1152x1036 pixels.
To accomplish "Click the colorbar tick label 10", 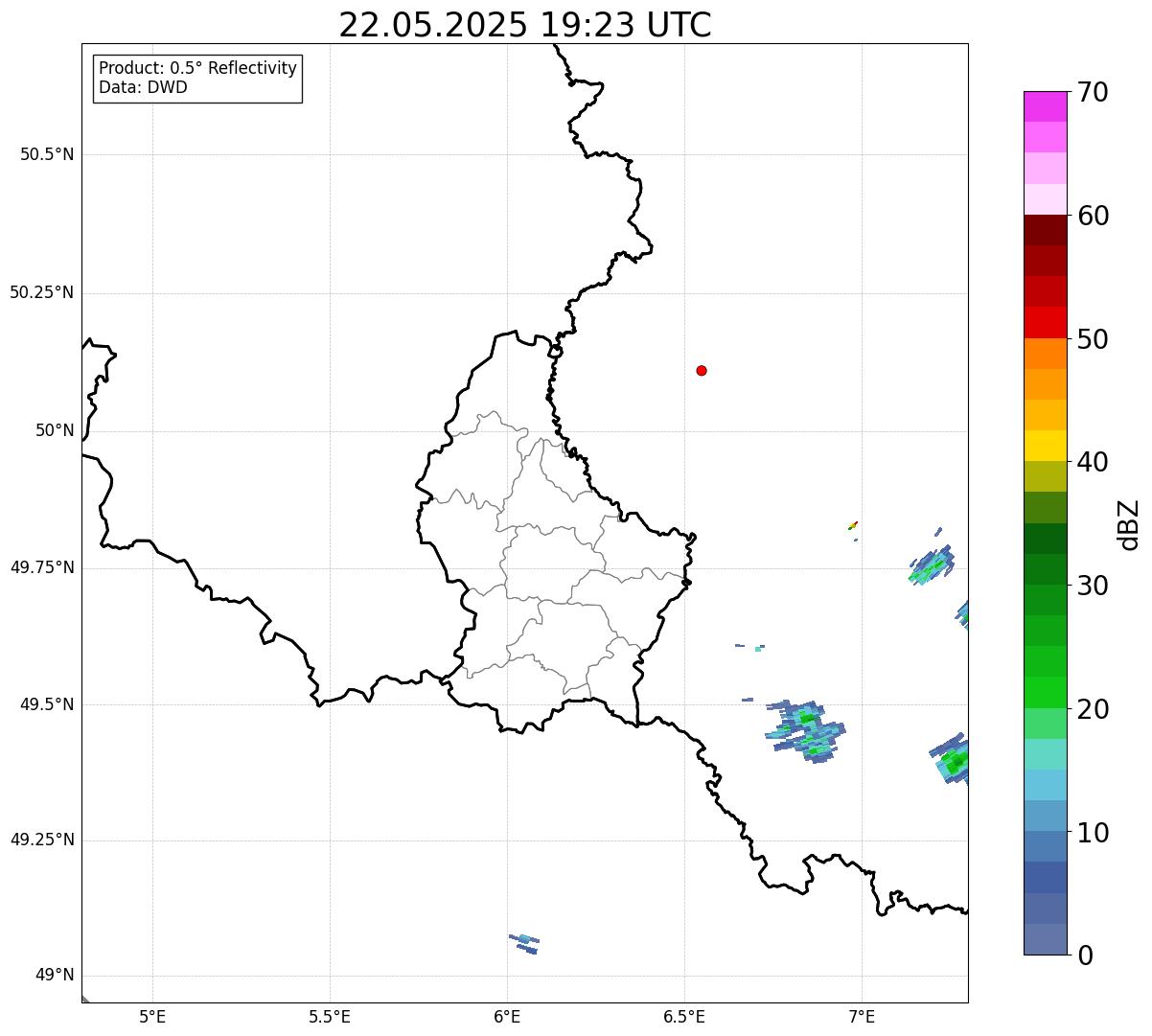I will [1093, 833].
